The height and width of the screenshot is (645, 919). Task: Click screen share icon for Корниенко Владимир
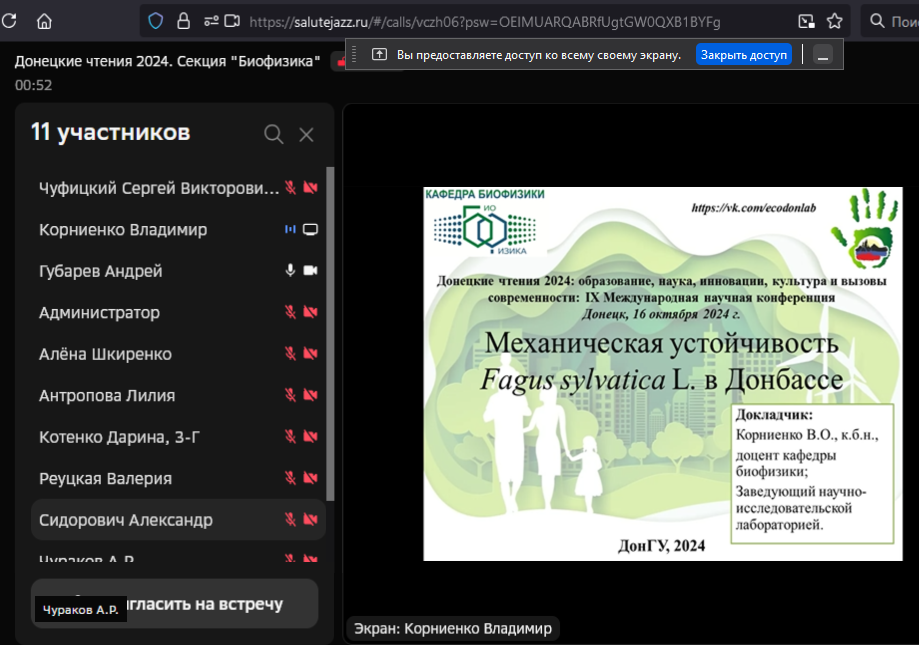point(311,230)
